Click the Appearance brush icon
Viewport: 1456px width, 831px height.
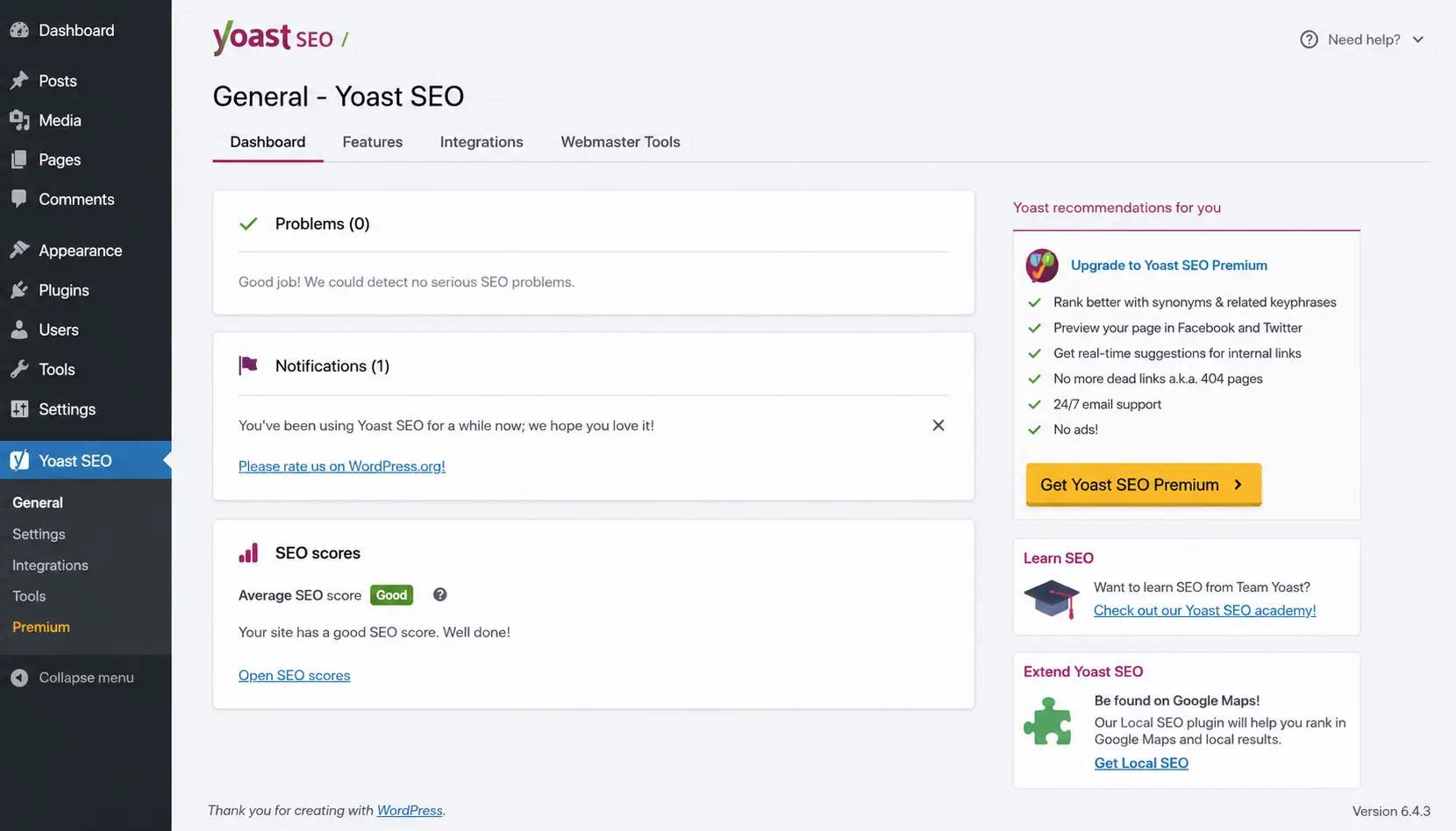coord(19,250)
